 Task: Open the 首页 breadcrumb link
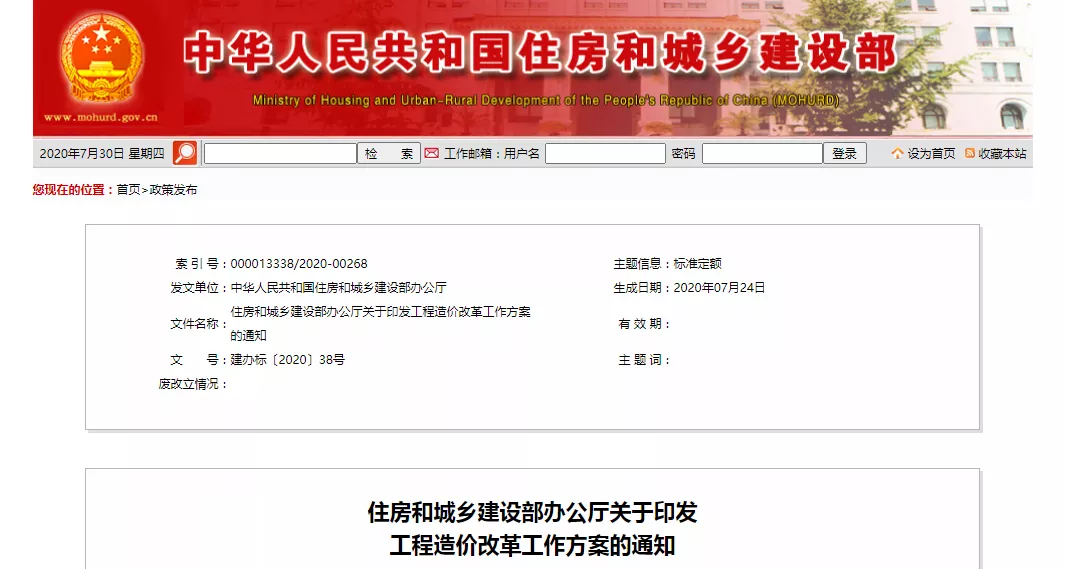pyautogui.click(x=128, y=190)
